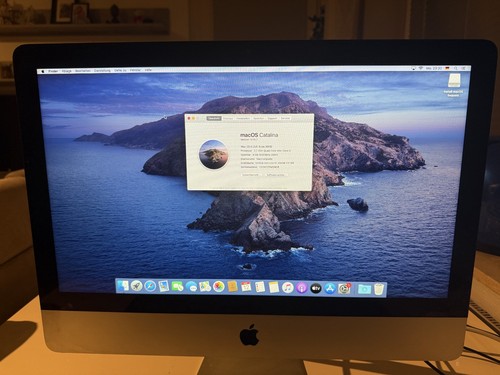Open the Fenster menu
Screen dimensions: 500x375
point(135,70)
